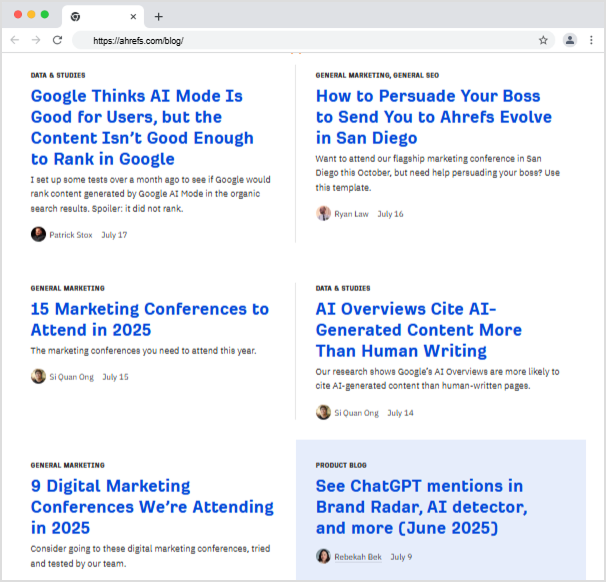Click Rebekah Bek's avatar photo
The image size is (606, 582).
323,556
